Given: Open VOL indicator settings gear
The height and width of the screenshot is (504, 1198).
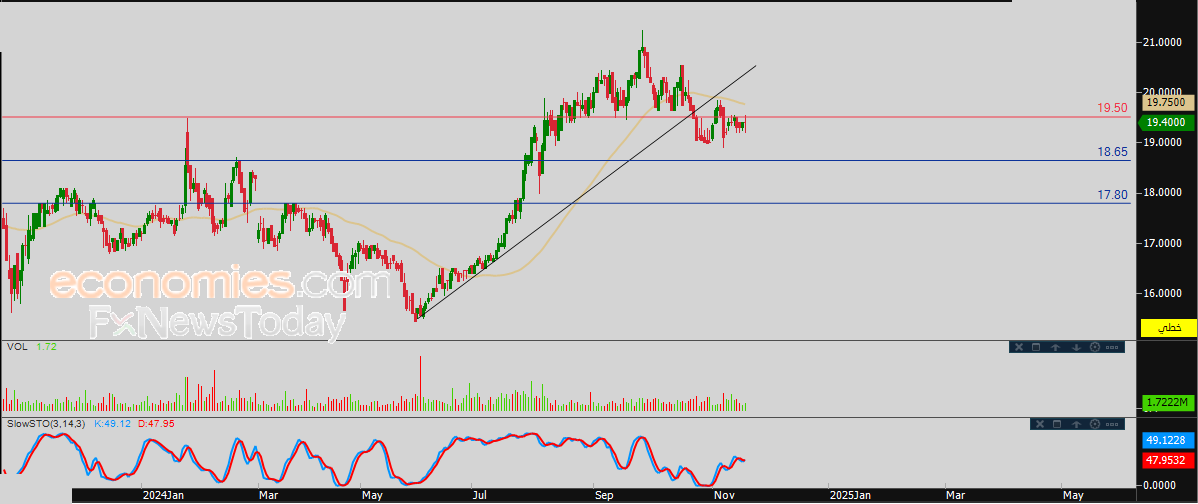Looking at the screenshot, I should (1095, 347).
